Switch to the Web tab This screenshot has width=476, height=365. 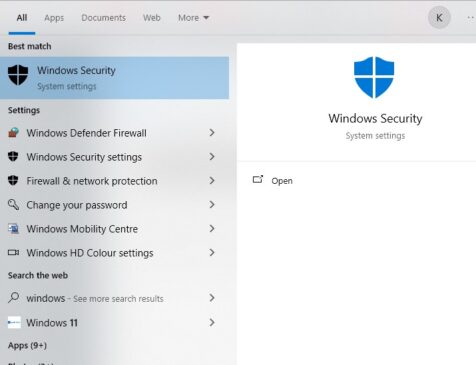(x=152, y=18)
